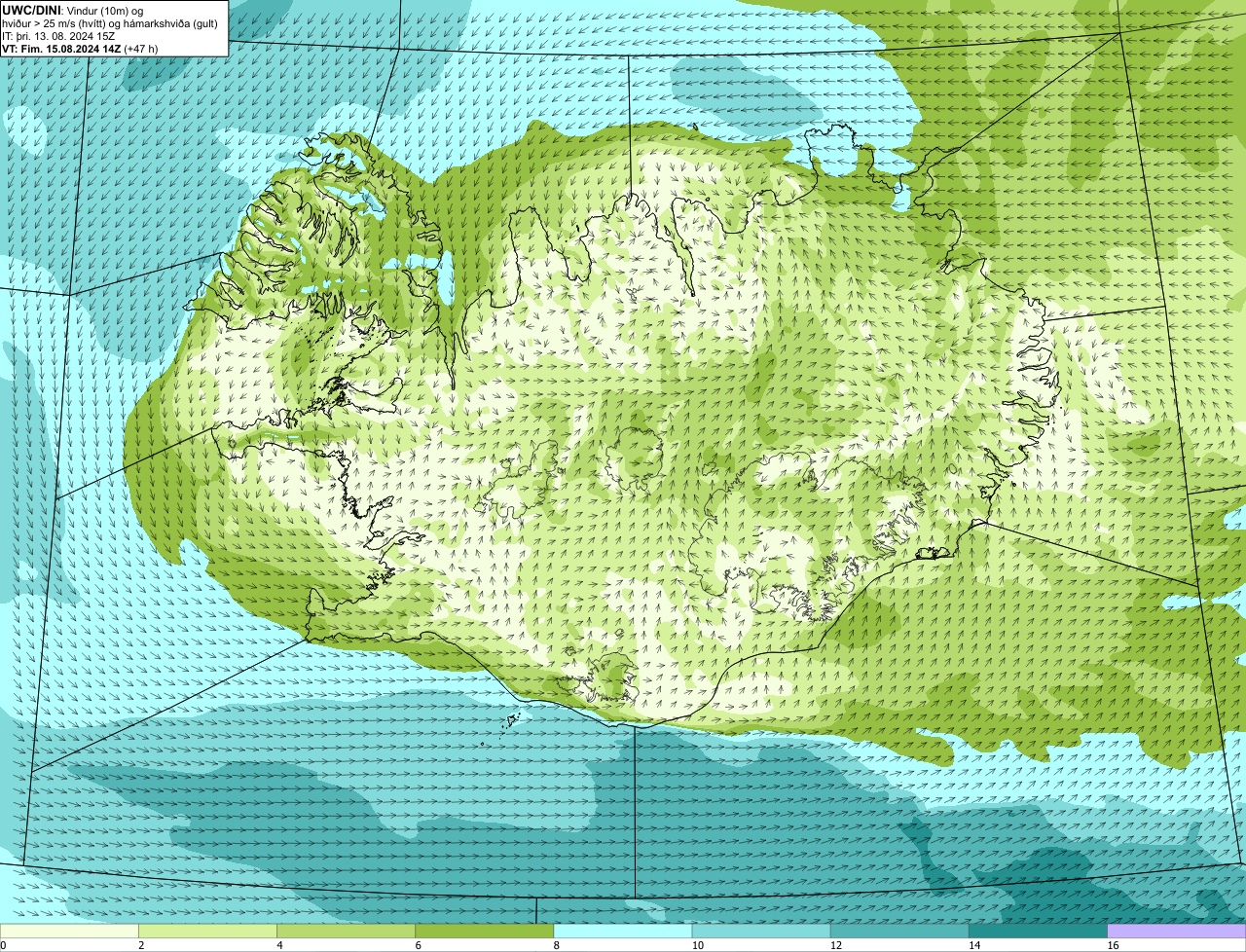The width and height of the screenshot is (1246, 952).
Task: Select the 'hviður > 25 m/s' description line
Action: (111, 23)
